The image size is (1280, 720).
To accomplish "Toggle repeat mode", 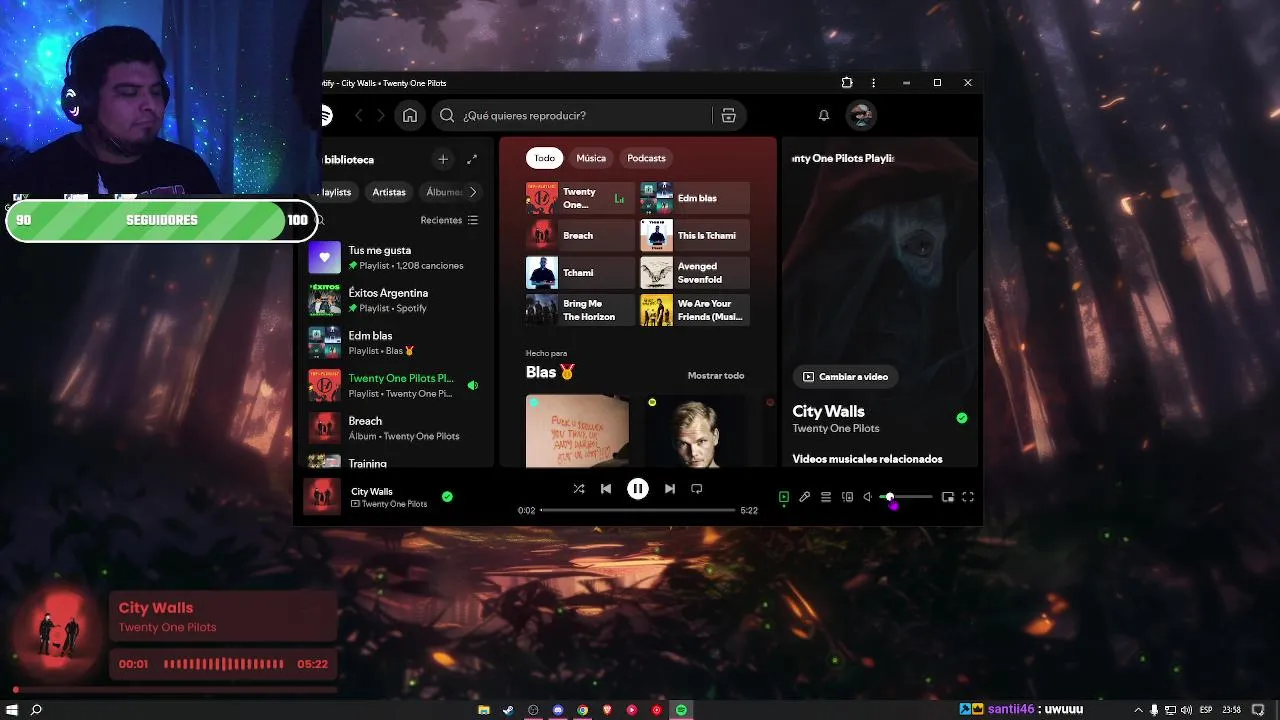I will [x=697, y=489].
